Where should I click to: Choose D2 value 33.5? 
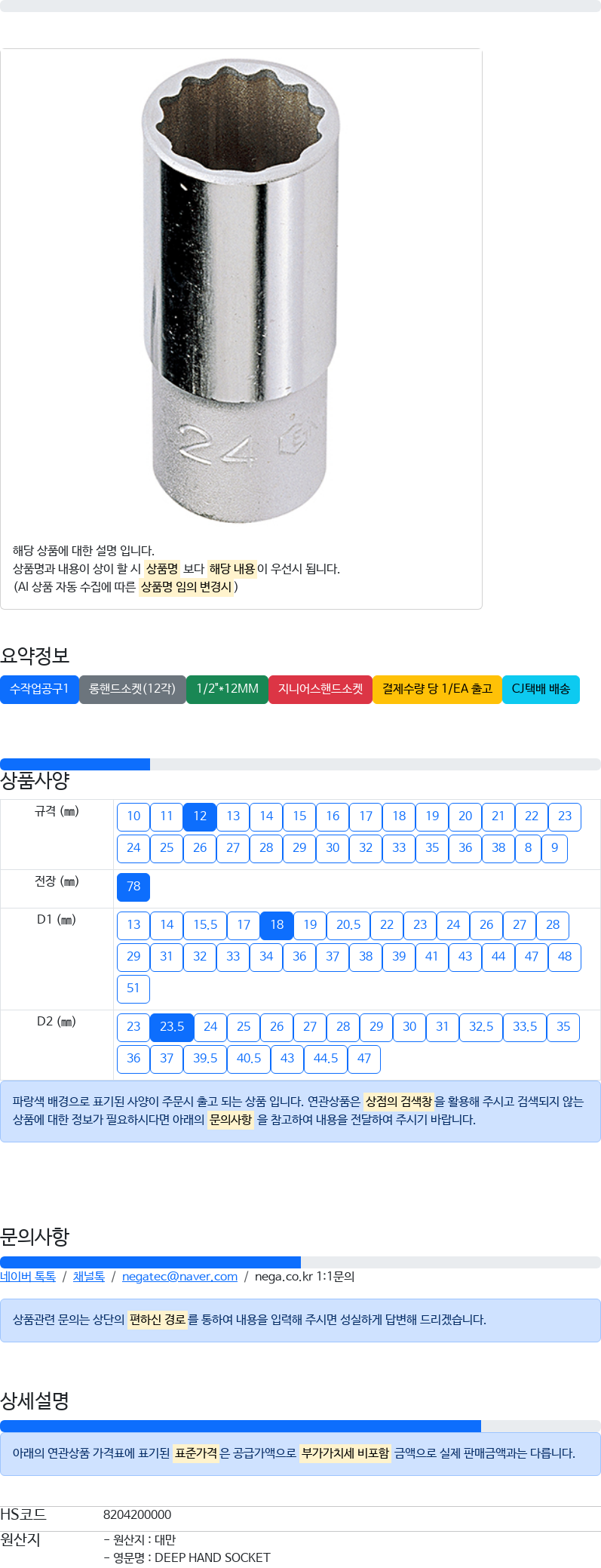tap(525, 1027)
